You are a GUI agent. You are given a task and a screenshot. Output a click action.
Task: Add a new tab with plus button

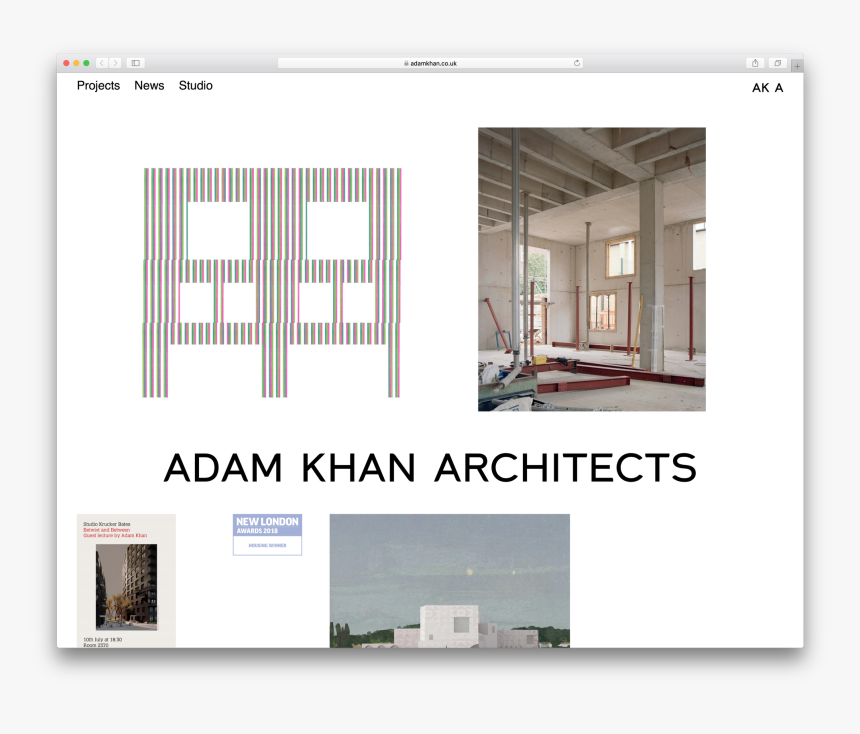point(797,66)
